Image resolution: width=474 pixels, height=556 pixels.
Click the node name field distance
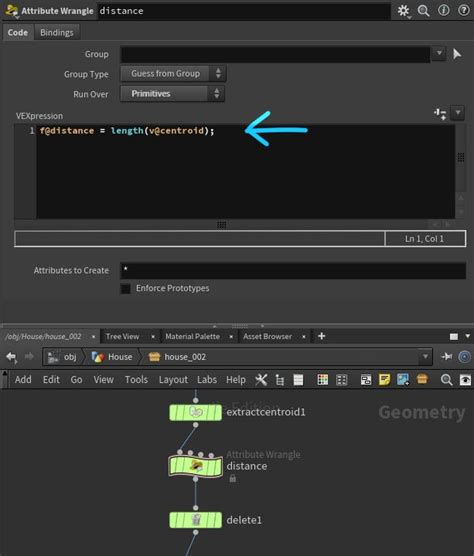(x=244, y=11)
